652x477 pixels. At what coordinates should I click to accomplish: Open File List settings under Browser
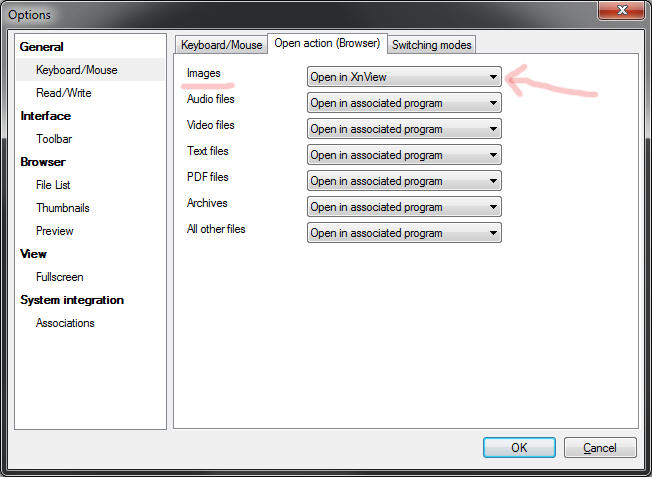coord(53,185)
